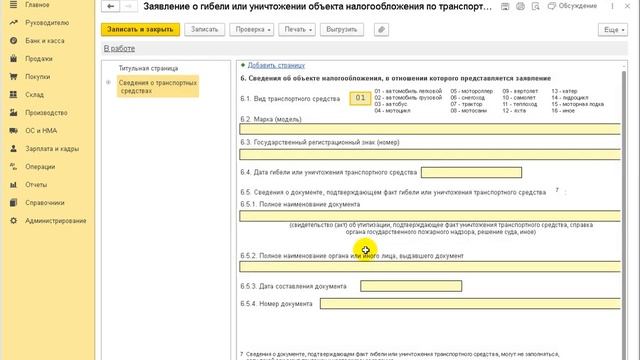Select Сведения о транспортных средствах page
640x360 pixels.
click(x=158, y=87)
